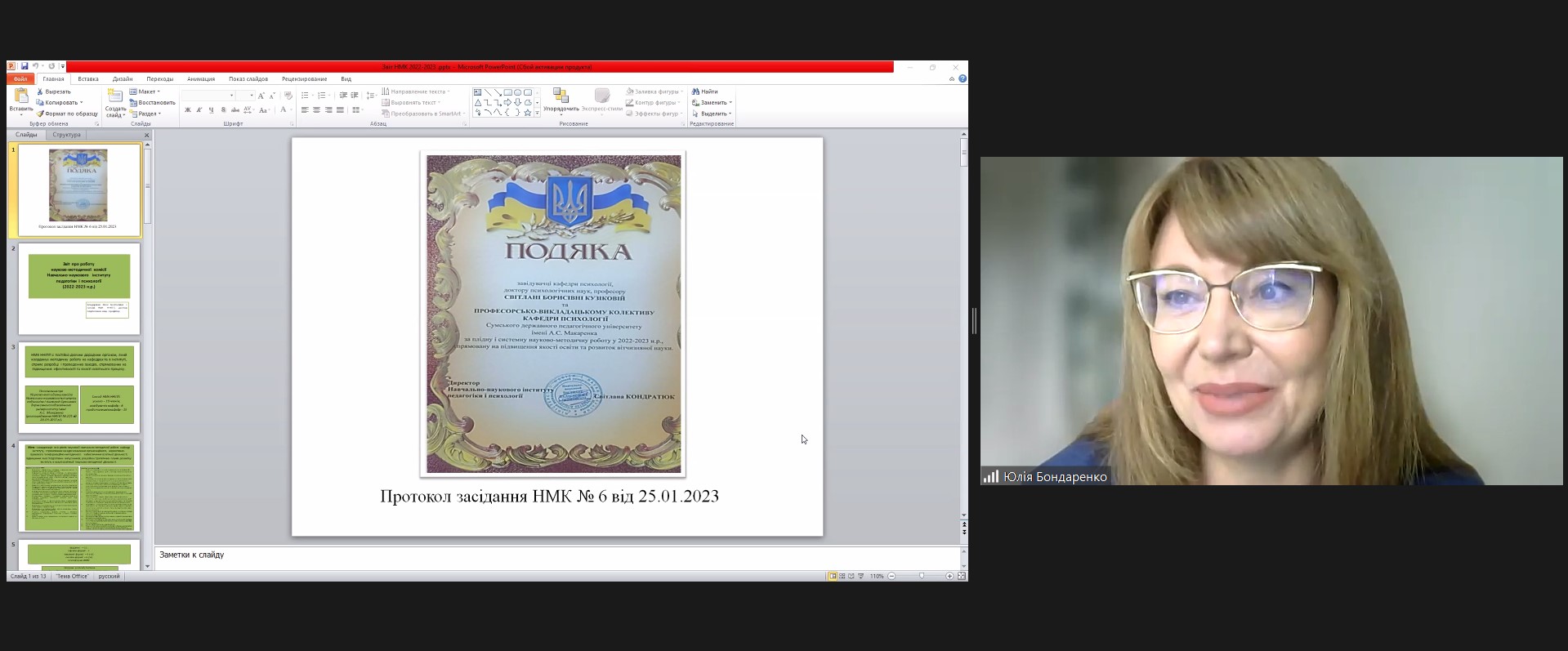Viewport: 1568px width, 651px height.
Task: Open Контур фигуры shape outline colors
Action: coord(654,102)
